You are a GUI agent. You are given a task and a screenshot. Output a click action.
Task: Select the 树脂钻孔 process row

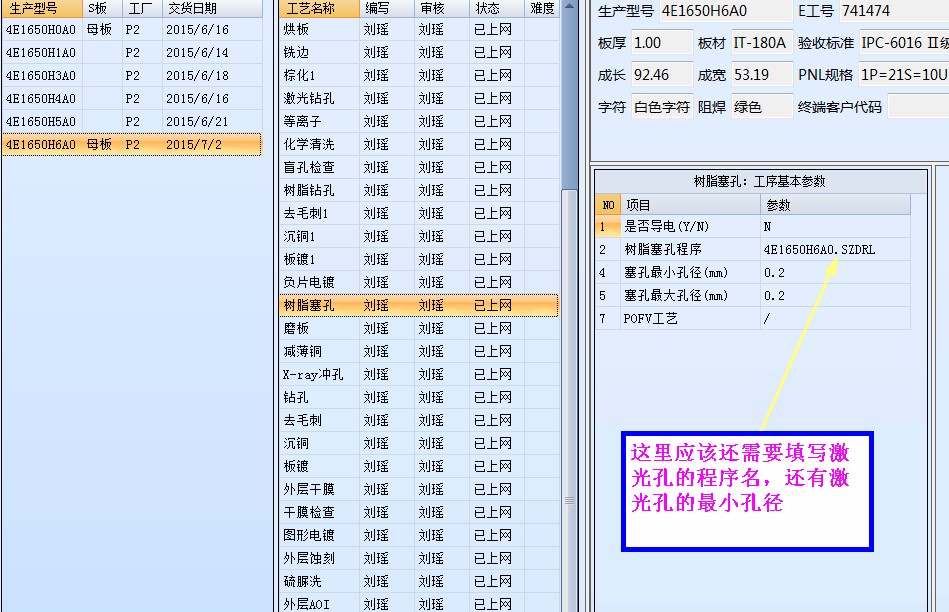point(419,191)
